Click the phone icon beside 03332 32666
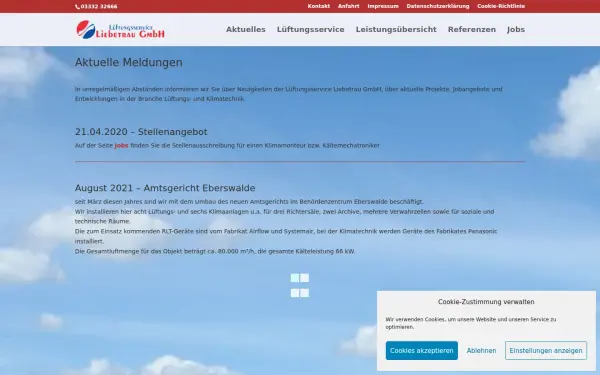600x375 pixels. tap(77, 7)
